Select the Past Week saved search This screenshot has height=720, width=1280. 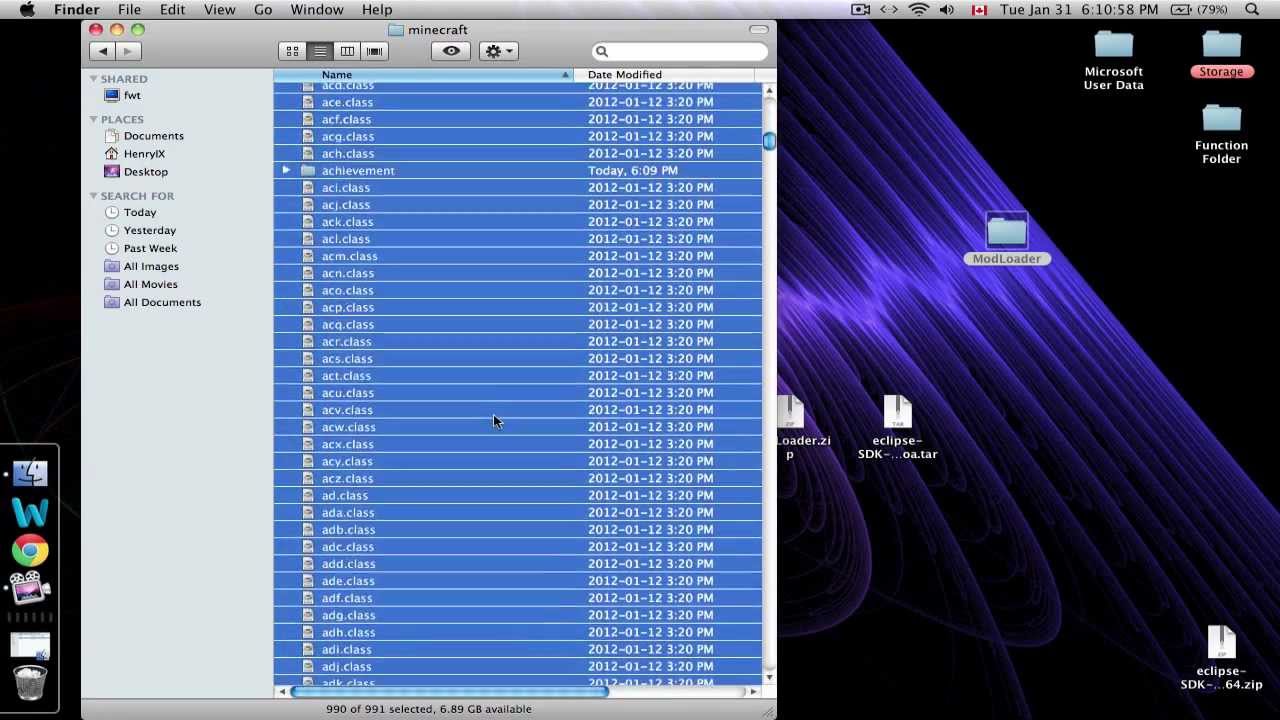coord(150,248)
